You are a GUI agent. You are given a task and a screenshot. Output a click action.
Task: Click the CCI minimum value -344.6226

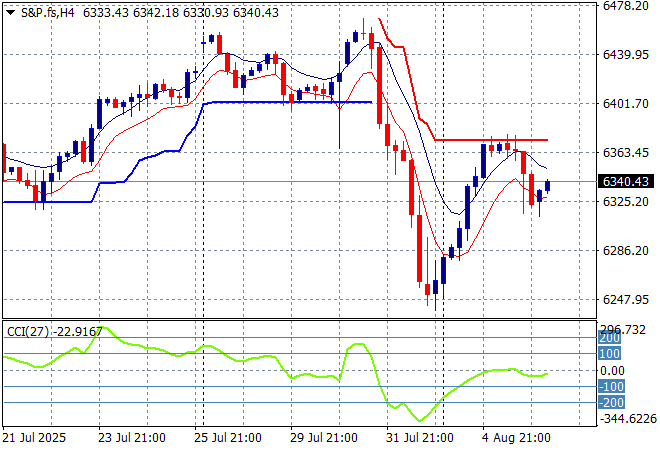tap(628, 418)
